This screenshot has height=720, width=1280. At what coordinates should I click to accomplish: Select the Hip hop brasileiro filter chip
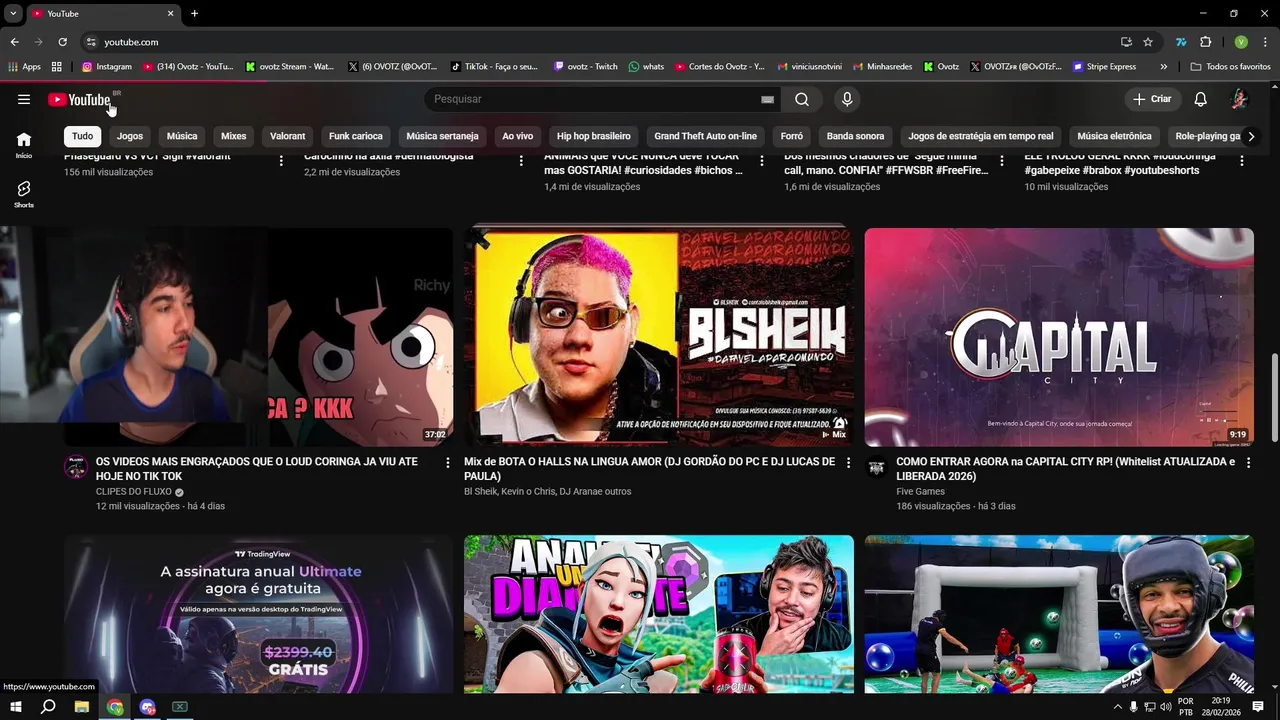click(x=594, y=136)
